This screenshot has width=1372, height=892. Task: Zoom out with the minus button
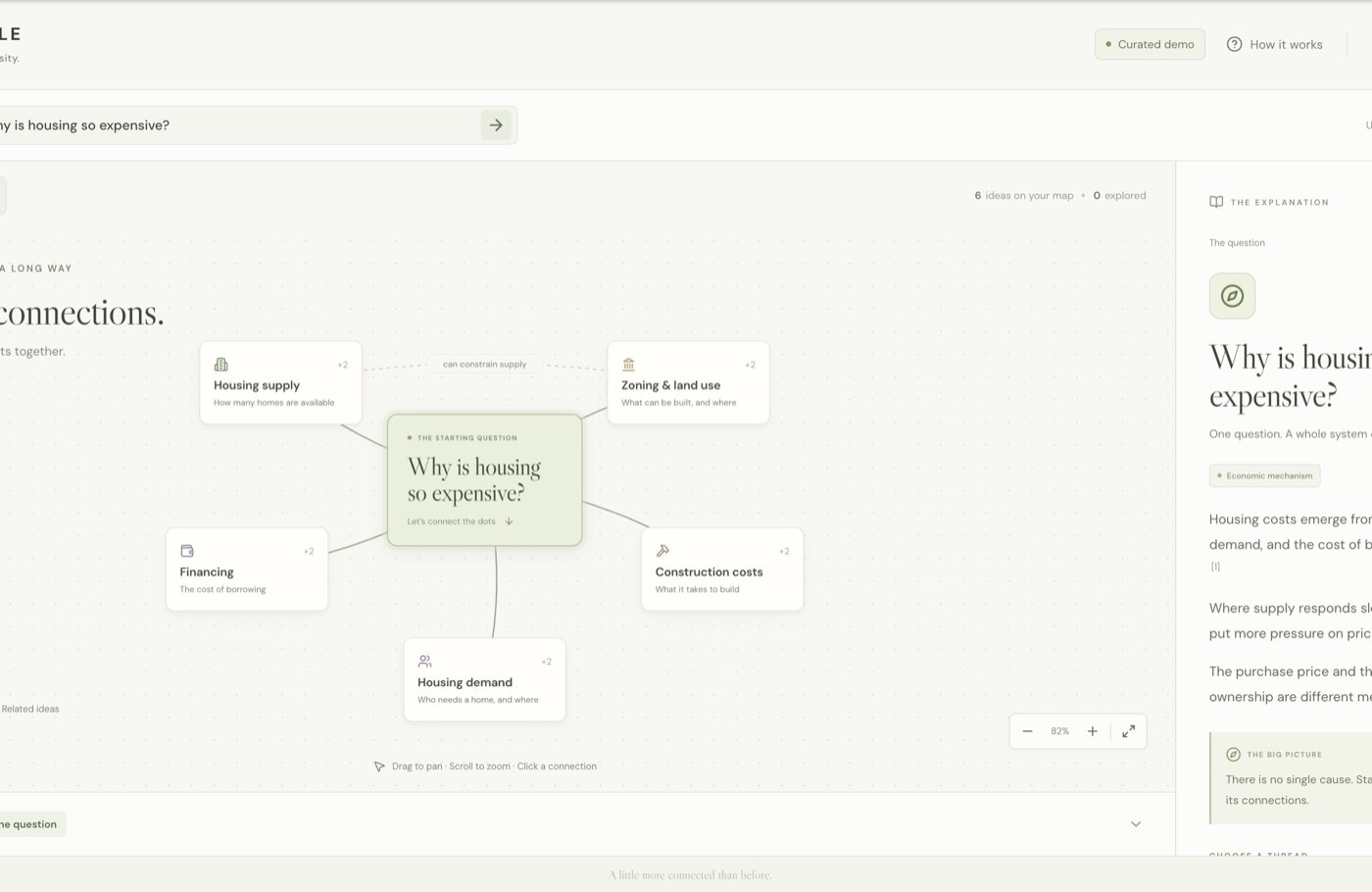1027,731
